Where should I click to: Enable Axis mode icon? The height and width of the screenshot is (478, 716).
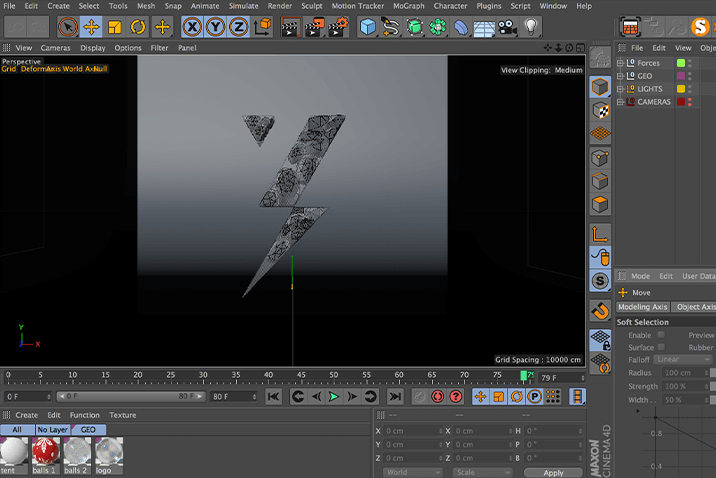[600, 234]
